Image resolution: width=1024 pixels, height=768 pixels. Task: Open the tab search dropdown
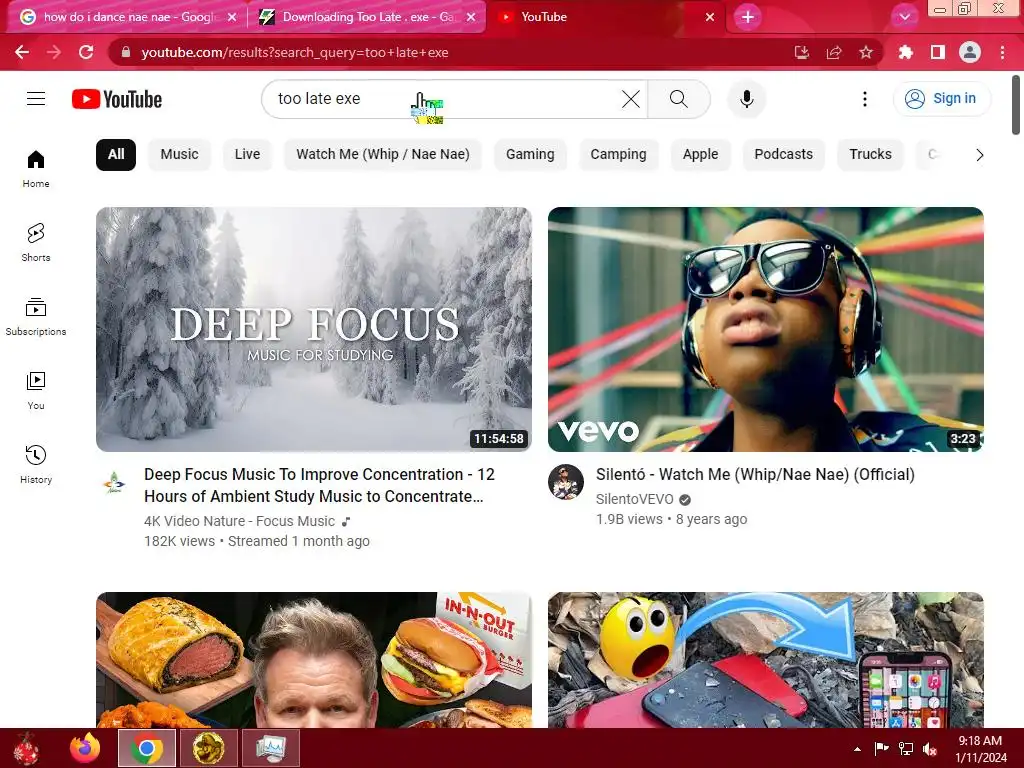pos(904,17)
